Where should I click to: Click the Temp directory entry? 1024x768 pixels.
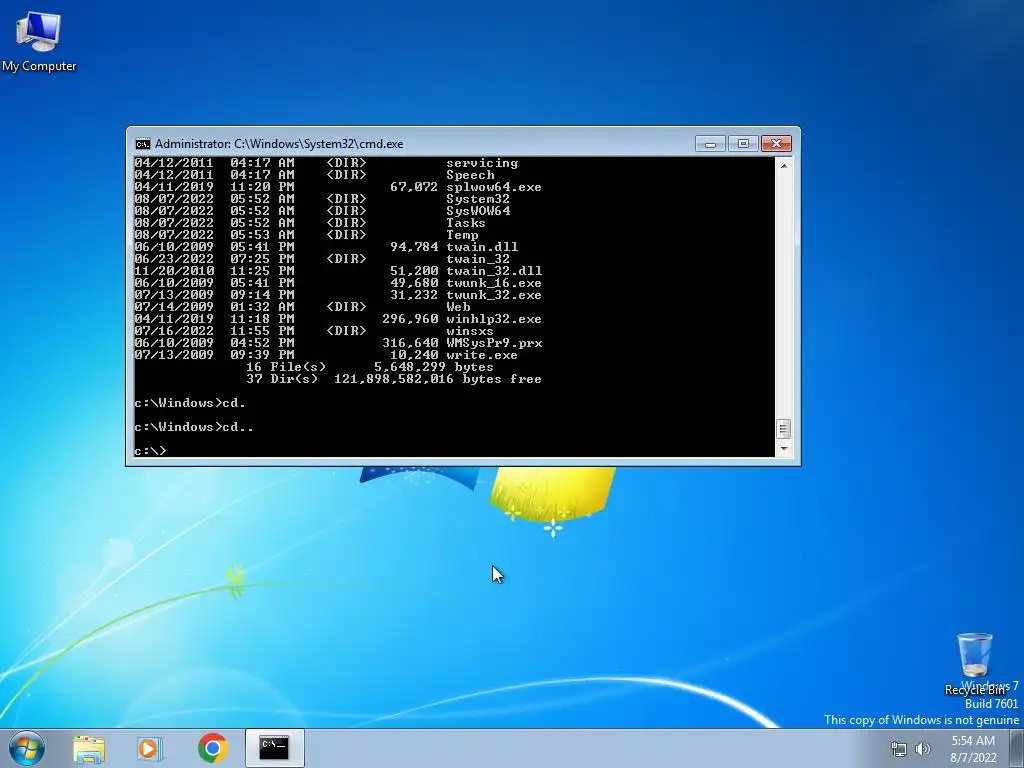[462, 235]
